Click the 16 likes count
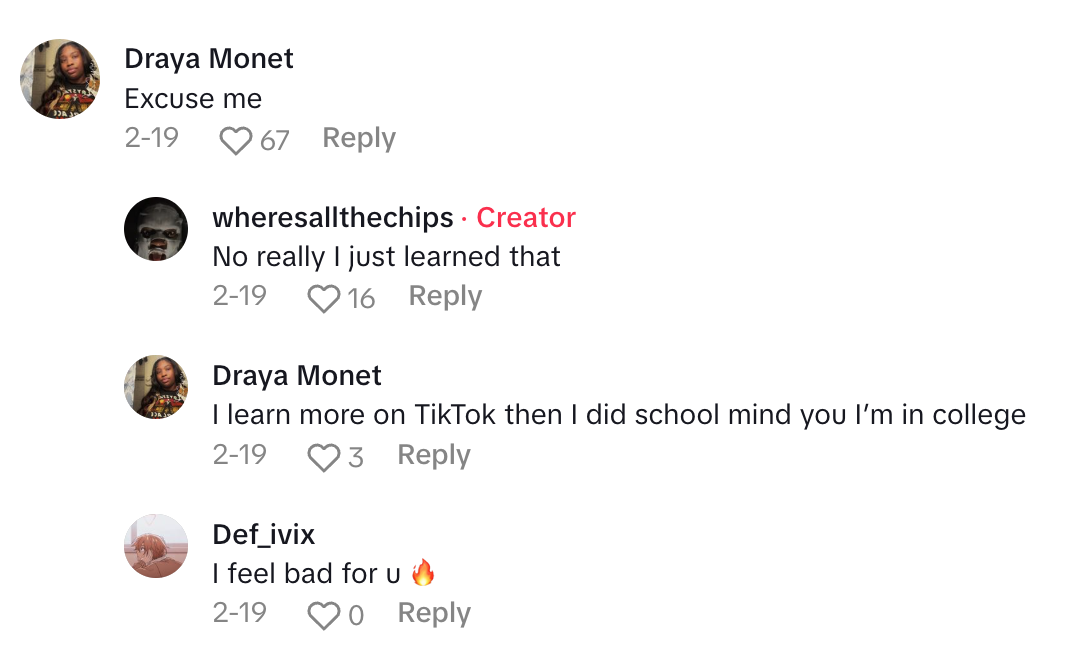Viewport: 1074px width, 672px height. [361, 298]
